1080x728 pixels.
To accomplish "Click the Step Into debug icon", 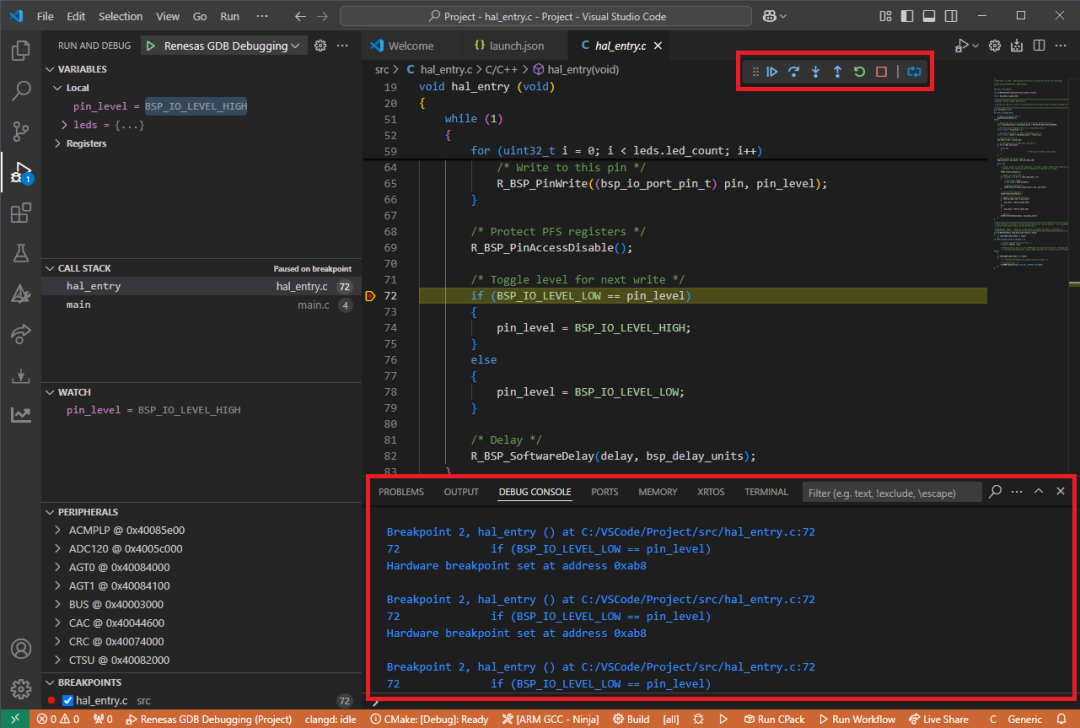I will click(x=816, y=72).
